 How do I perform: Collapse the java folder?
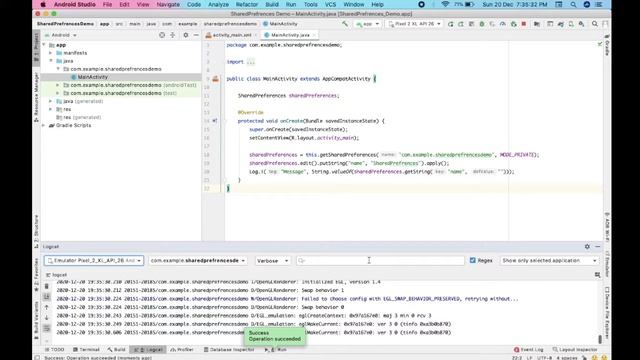click(x=51, y=61)
